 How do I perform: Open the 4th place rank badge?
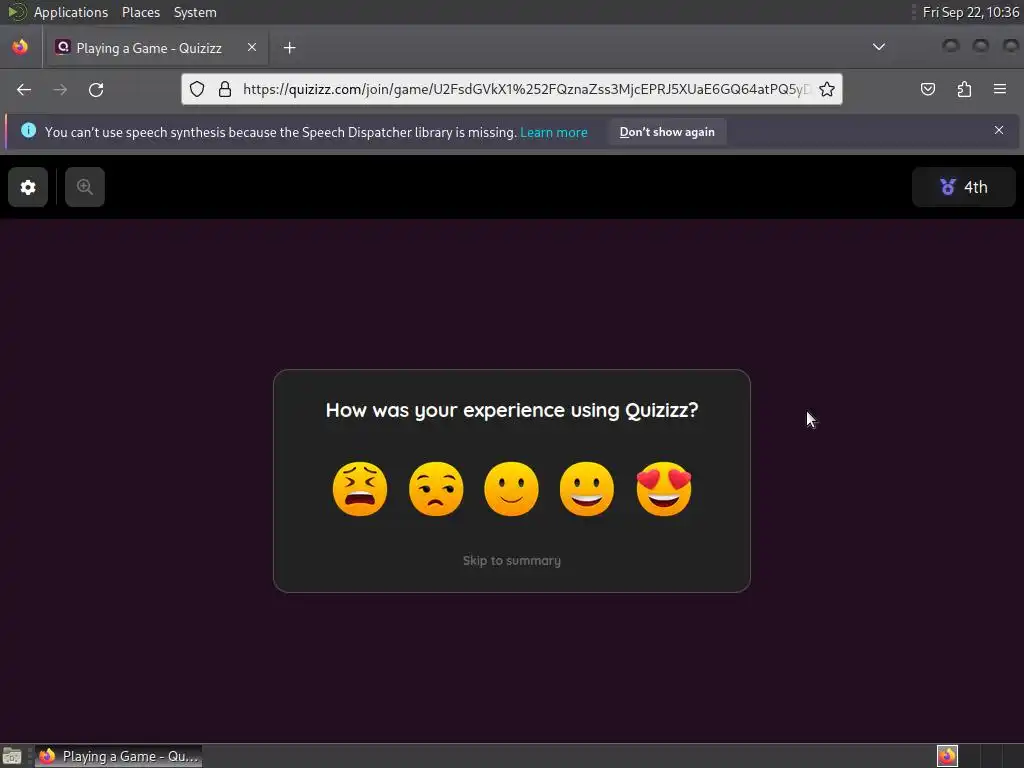click(x=963, y=187)
